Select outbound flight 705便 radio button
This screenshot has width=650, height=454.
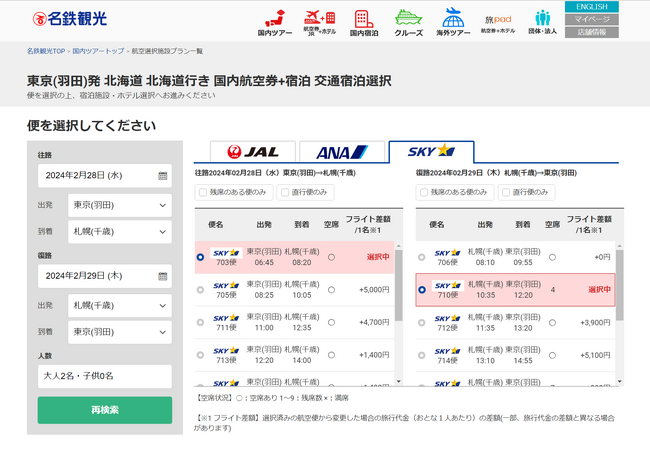click(x=200, y=290)
